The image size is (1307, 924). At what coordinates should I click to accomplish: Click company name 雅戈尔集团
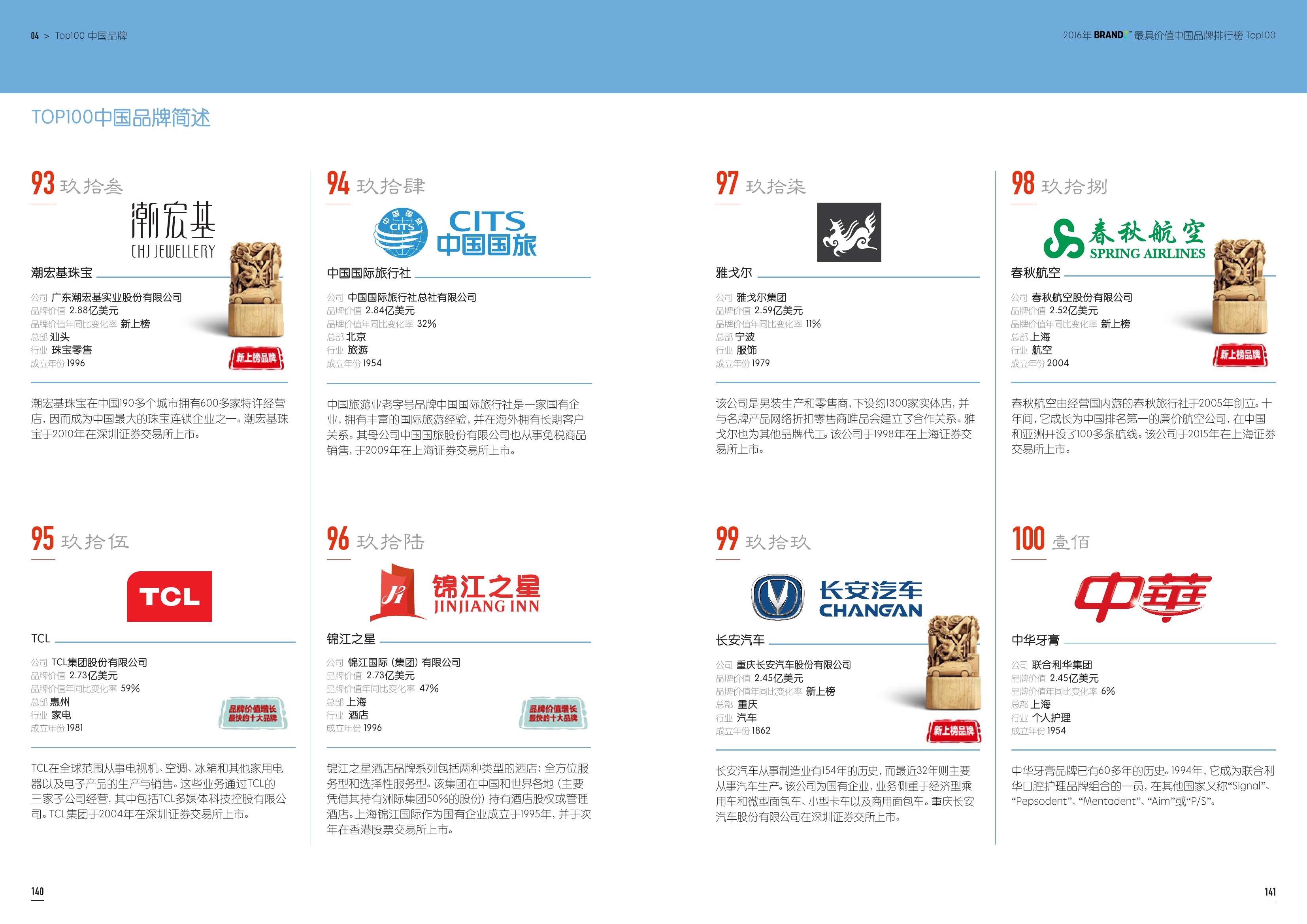[x=762, y=297]
